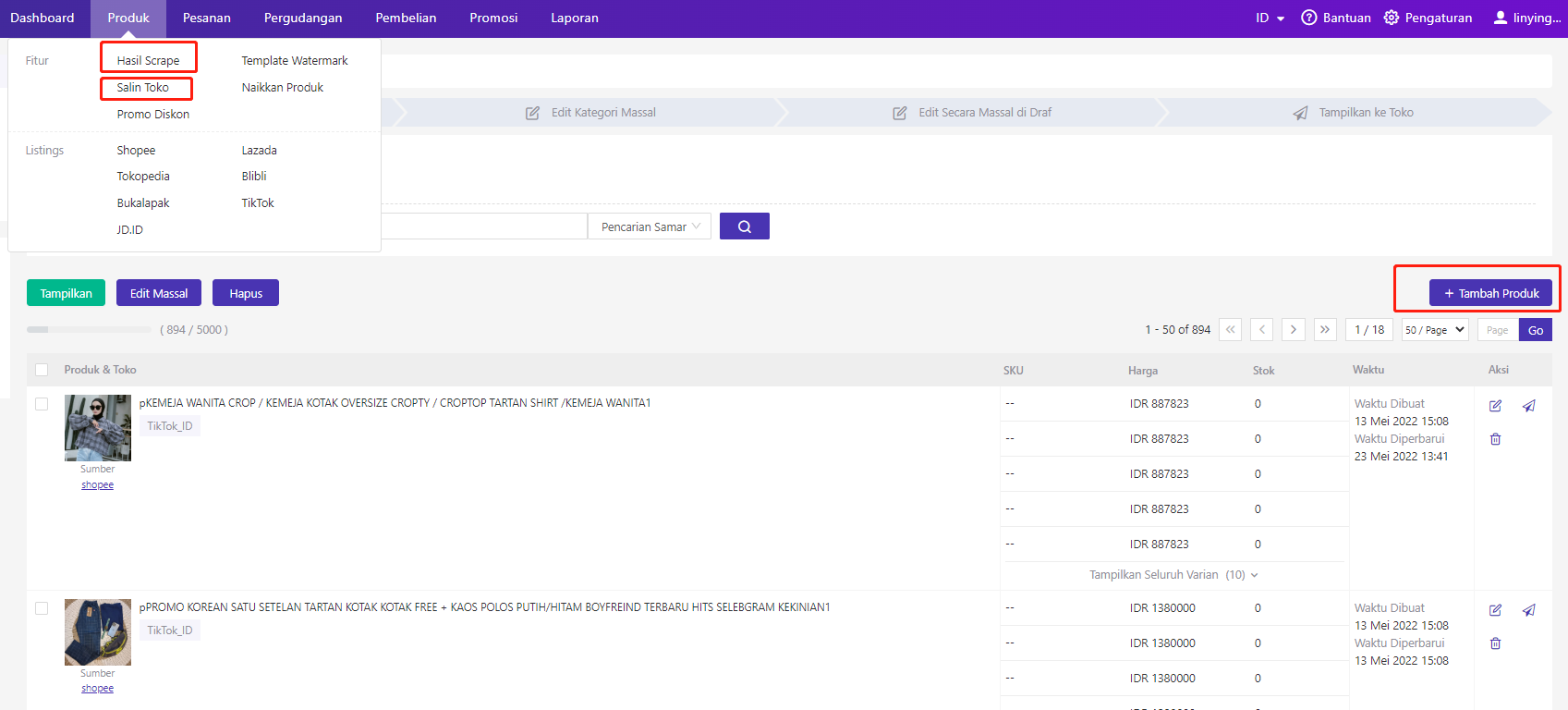Click publish paper-plane icon for first product
1568x710 pixels.
point(1529,406)
